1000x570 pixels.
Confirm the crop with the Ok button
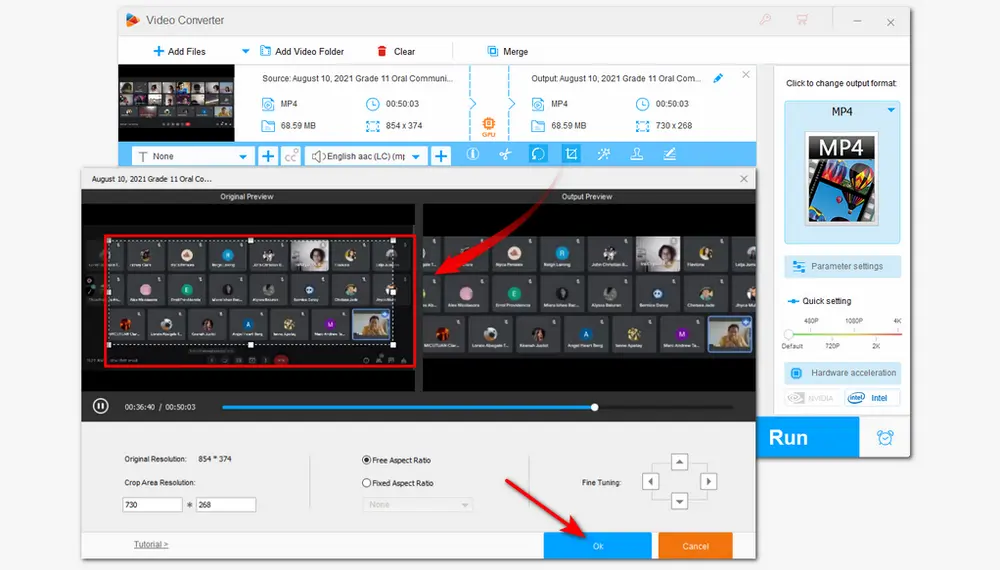point(597,546)
